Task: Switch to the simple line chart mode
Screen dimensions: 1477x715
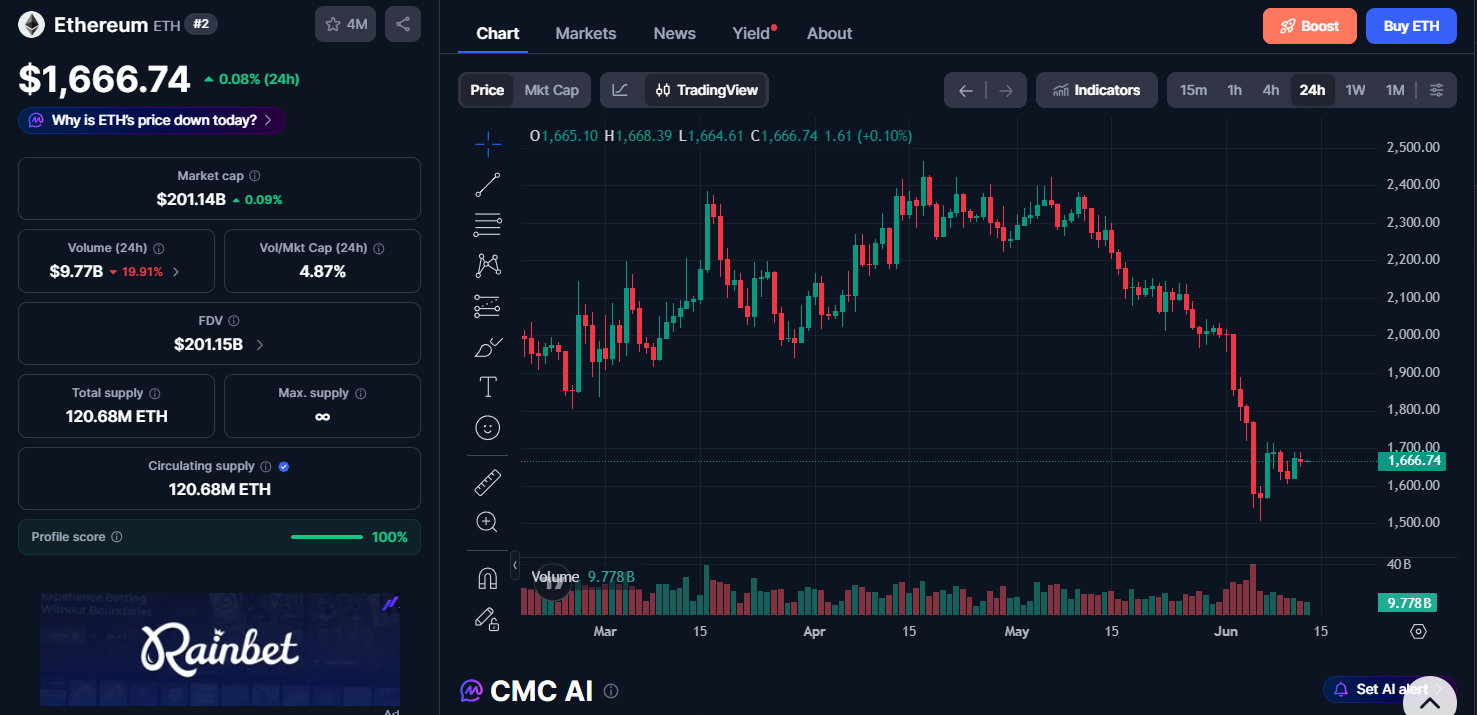Action: 621,90
